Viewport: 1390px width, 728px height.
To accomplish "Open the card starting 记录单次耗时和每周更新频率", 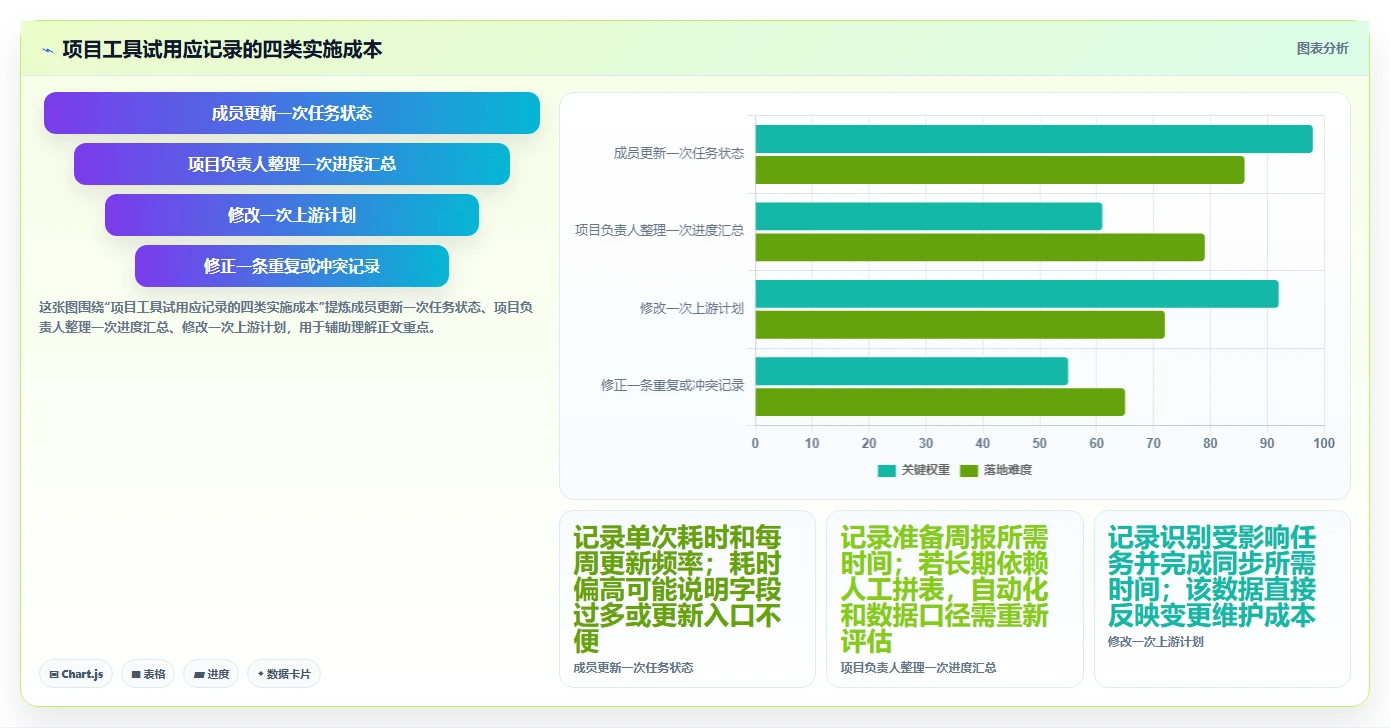I will pyautogui.click(x=687, y=599).
